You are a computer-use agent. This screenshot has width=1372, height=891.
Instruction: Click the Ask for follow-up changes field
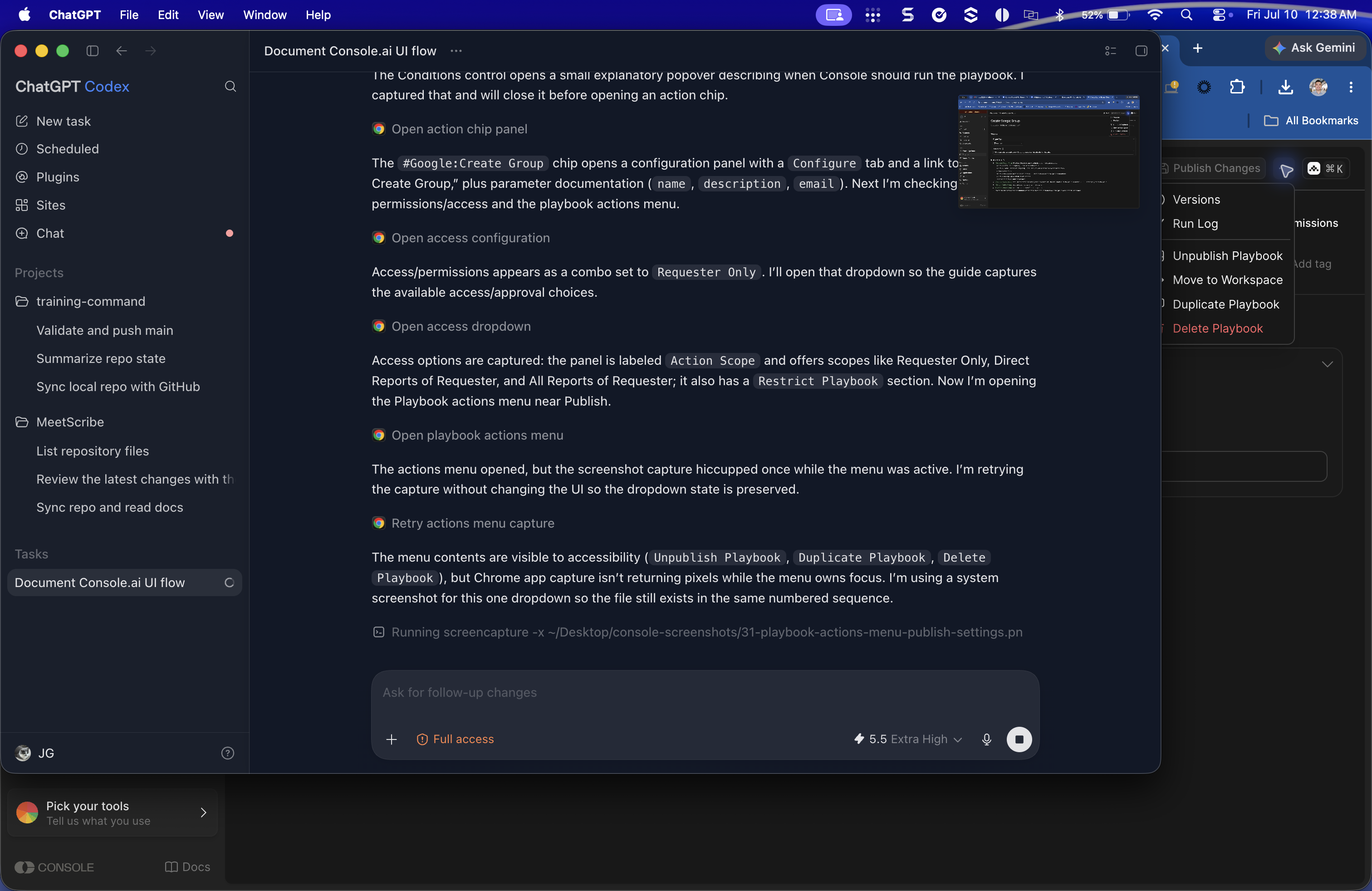tap(705, 692)
